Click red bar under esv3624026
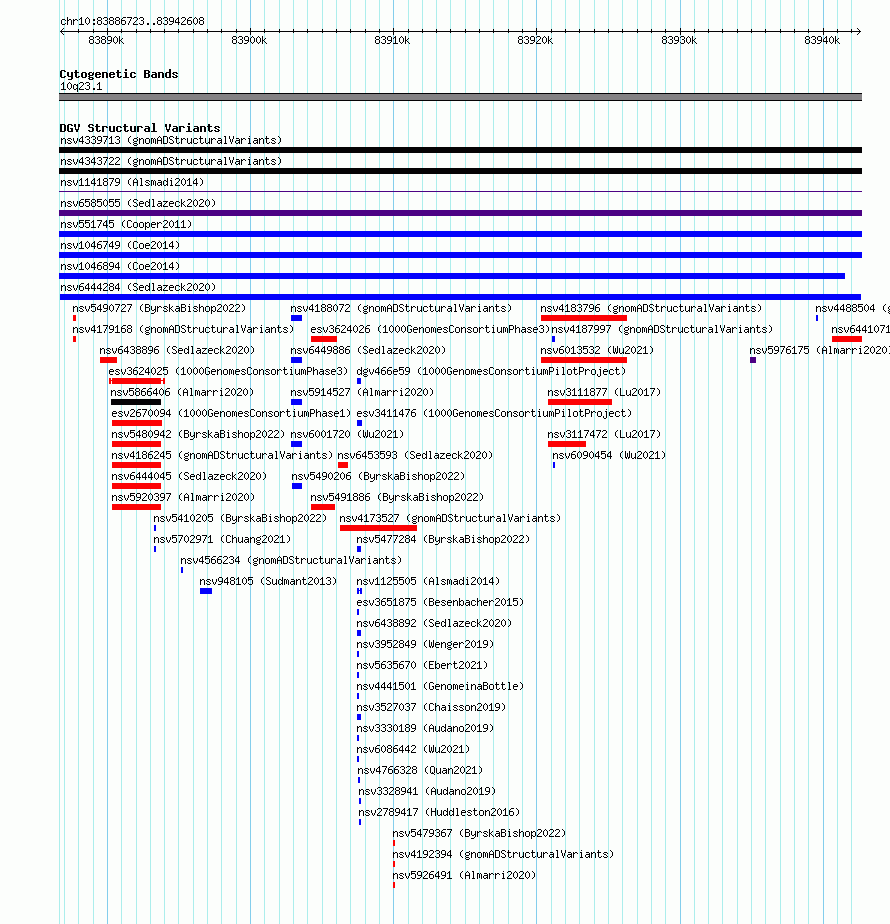890x924 pixels. coord(324,339)
